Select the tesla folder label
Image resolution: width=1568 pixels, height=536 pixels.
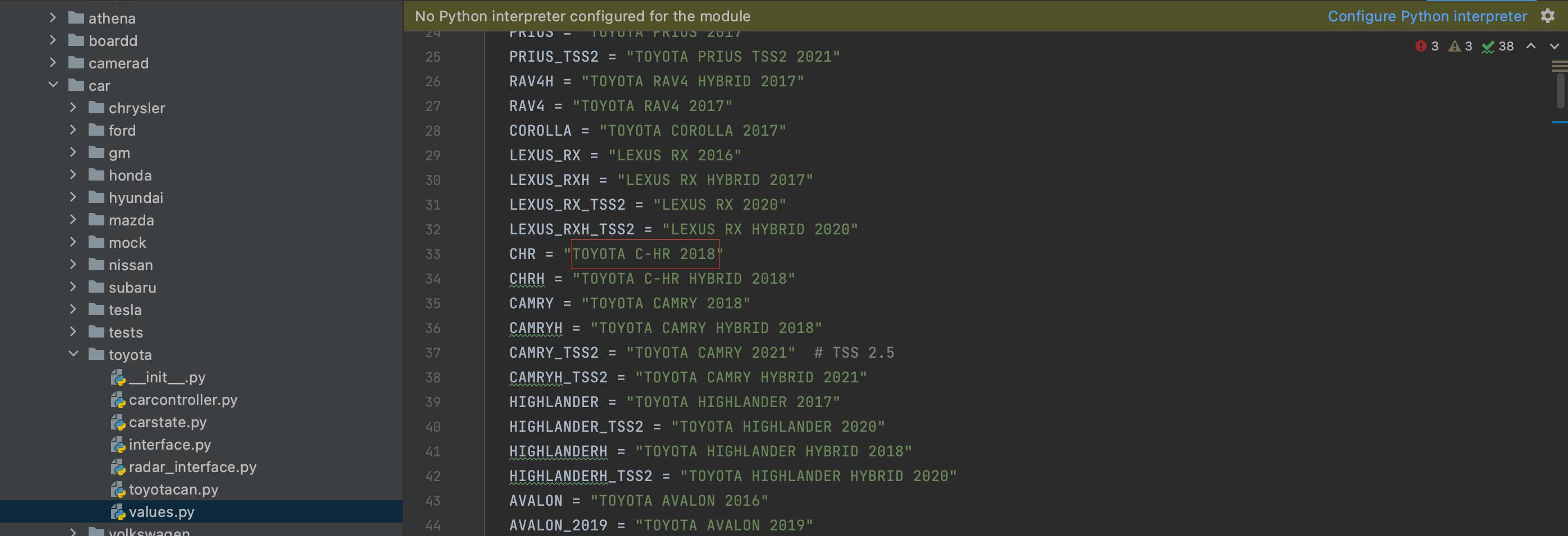tap(125, 309)
